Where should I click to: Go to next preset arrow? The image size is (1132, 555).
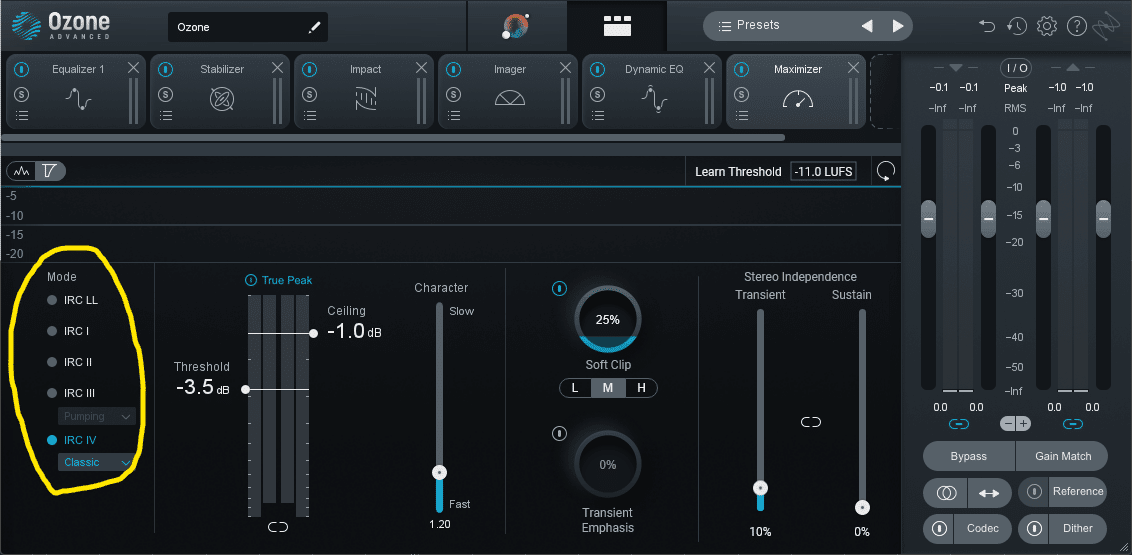897,26
